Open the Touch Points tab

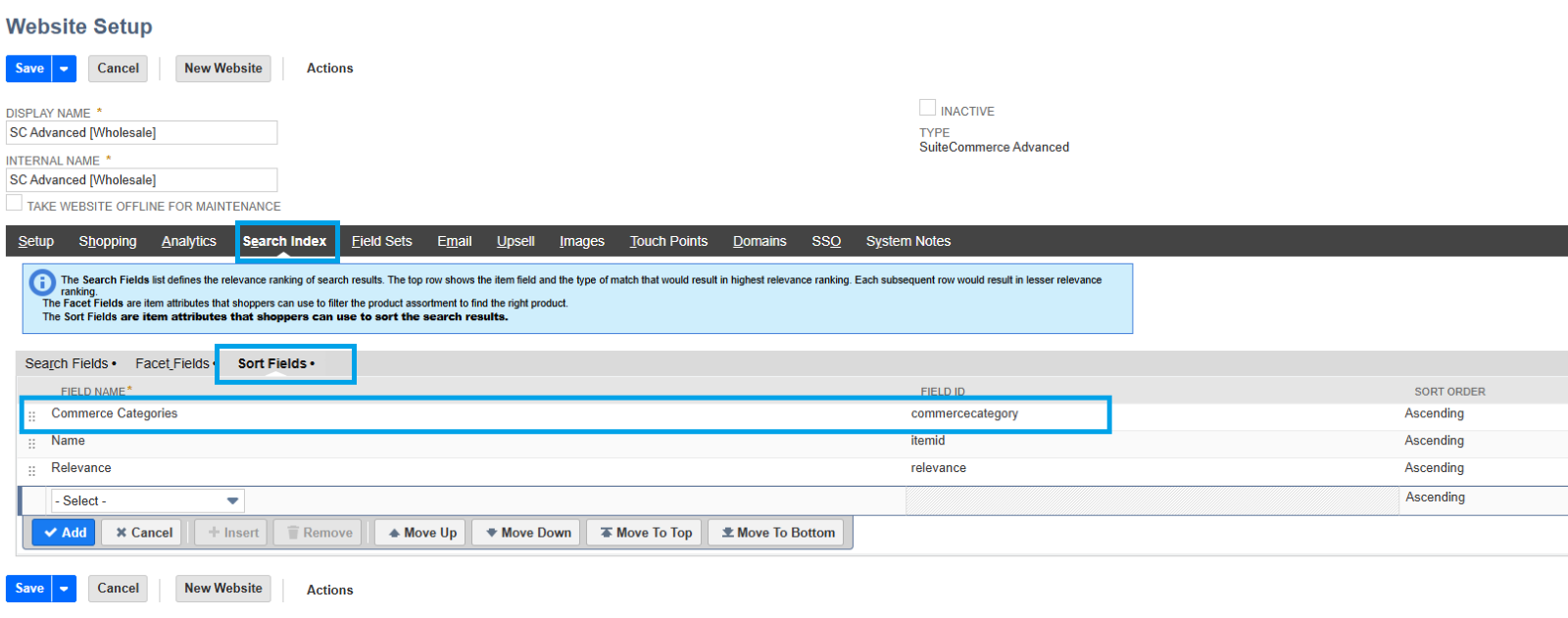click(x=668, y=241)
